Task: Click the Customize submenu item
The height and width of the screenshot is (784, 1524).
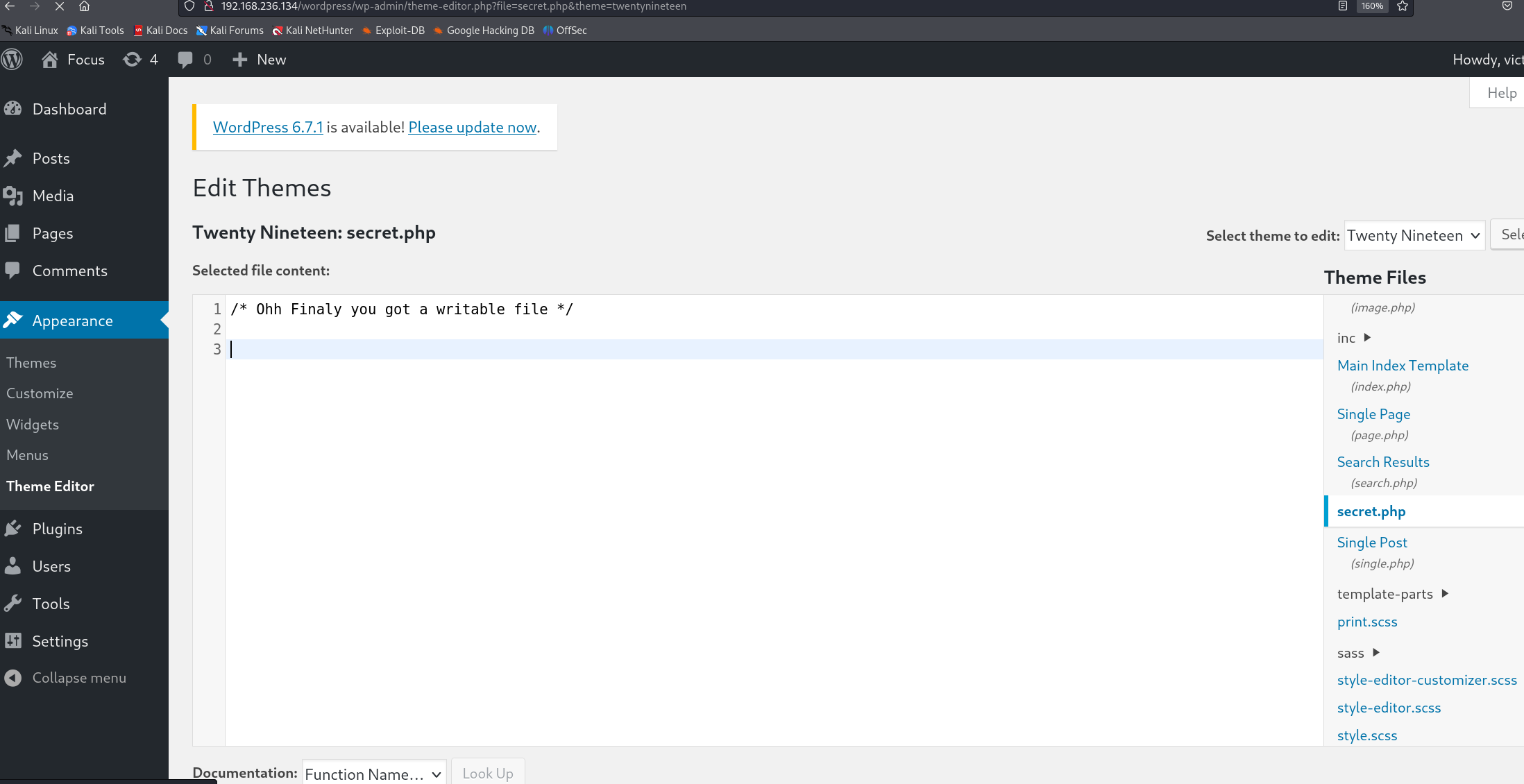Action: coord(39,393)
